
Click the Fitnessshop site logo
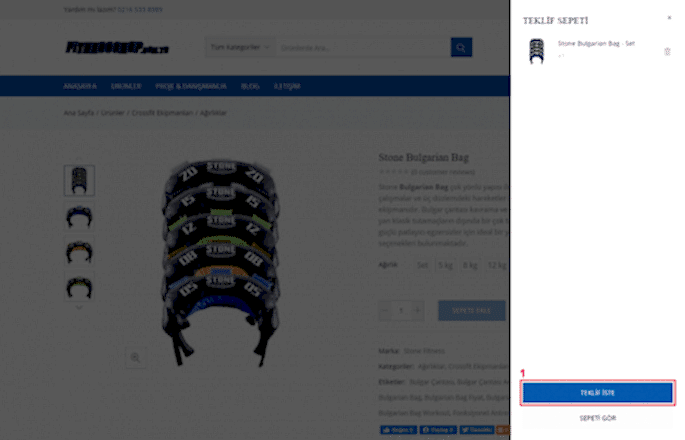(x=117, y=47)
